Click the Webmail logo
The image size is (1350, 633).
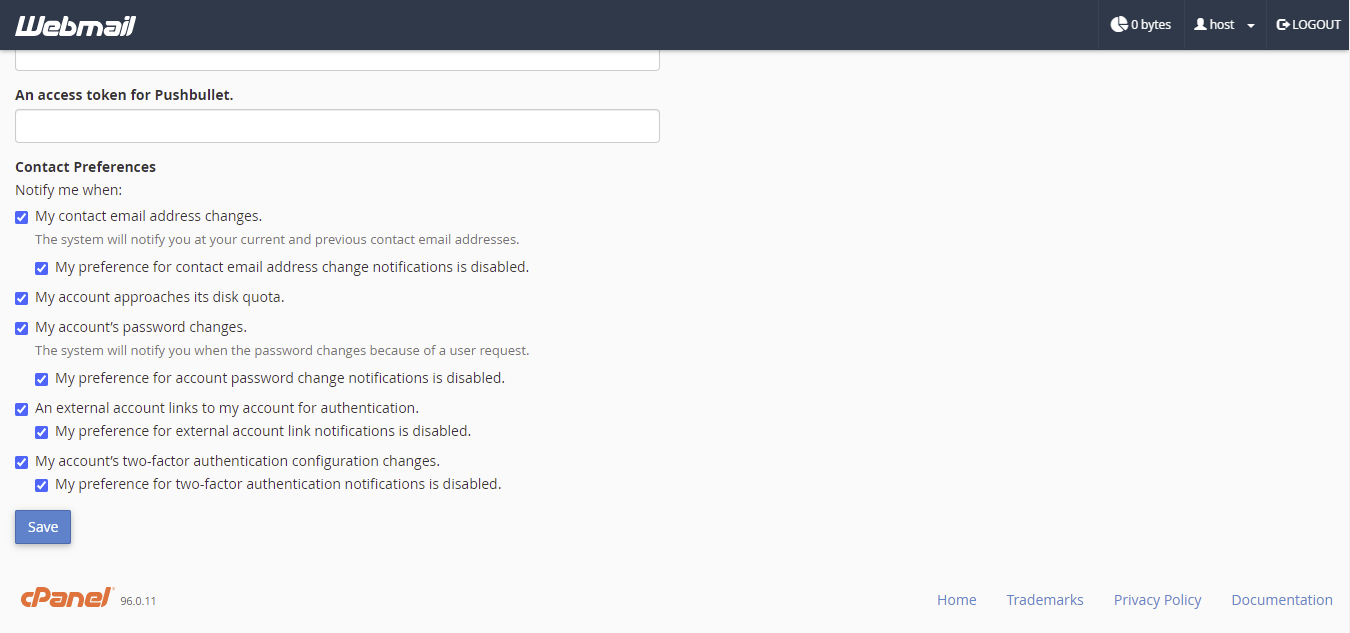(75, 25)
